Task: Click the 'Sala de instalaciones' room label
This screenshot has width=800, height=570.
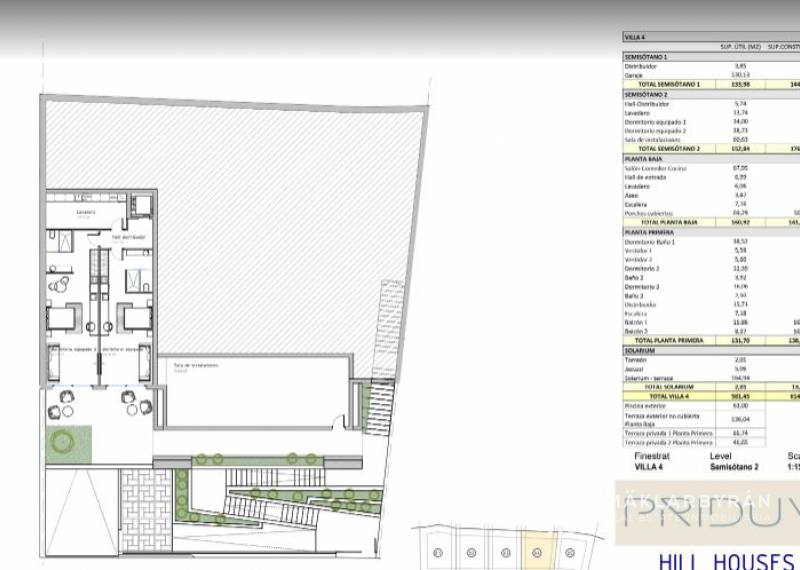Action: 191,367
